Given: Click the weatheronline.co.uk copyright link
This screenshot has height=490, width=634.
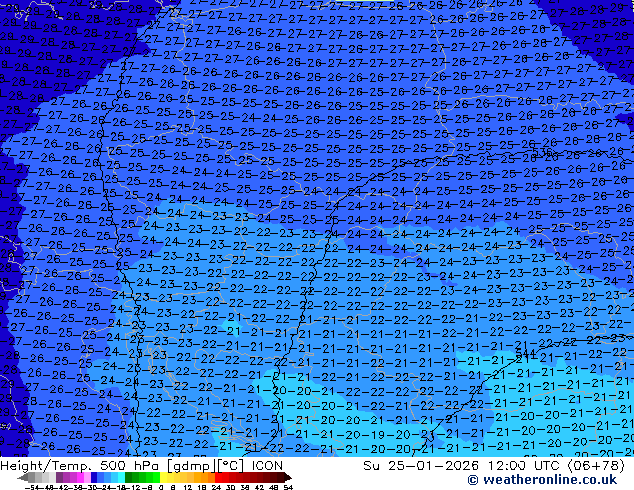Looking at the screenshot, I should pyautogui.click(x=542, y=480).
